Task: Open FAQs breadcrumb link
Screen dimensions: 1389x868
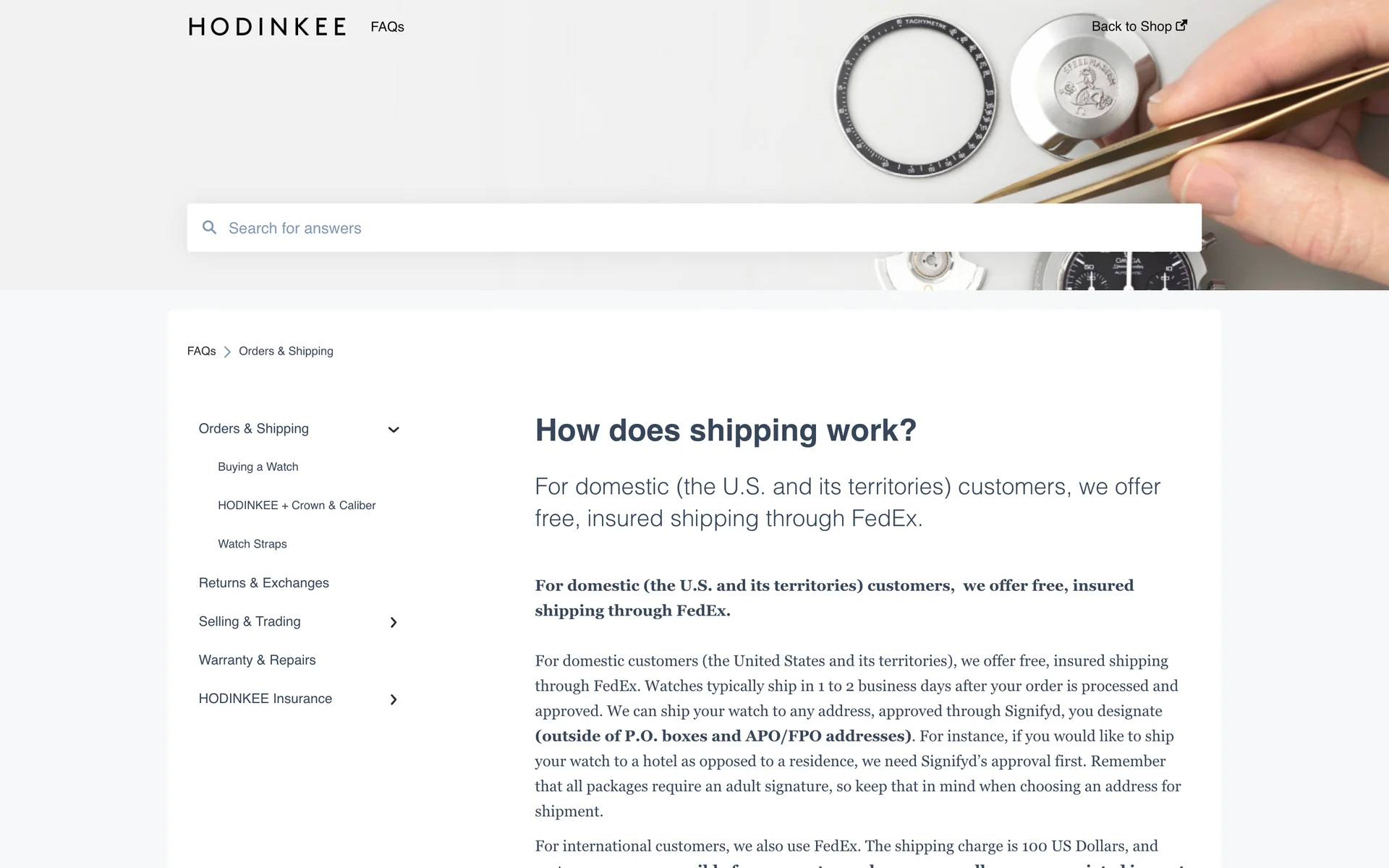Action: pyautogui.click(x=201, y=351)
